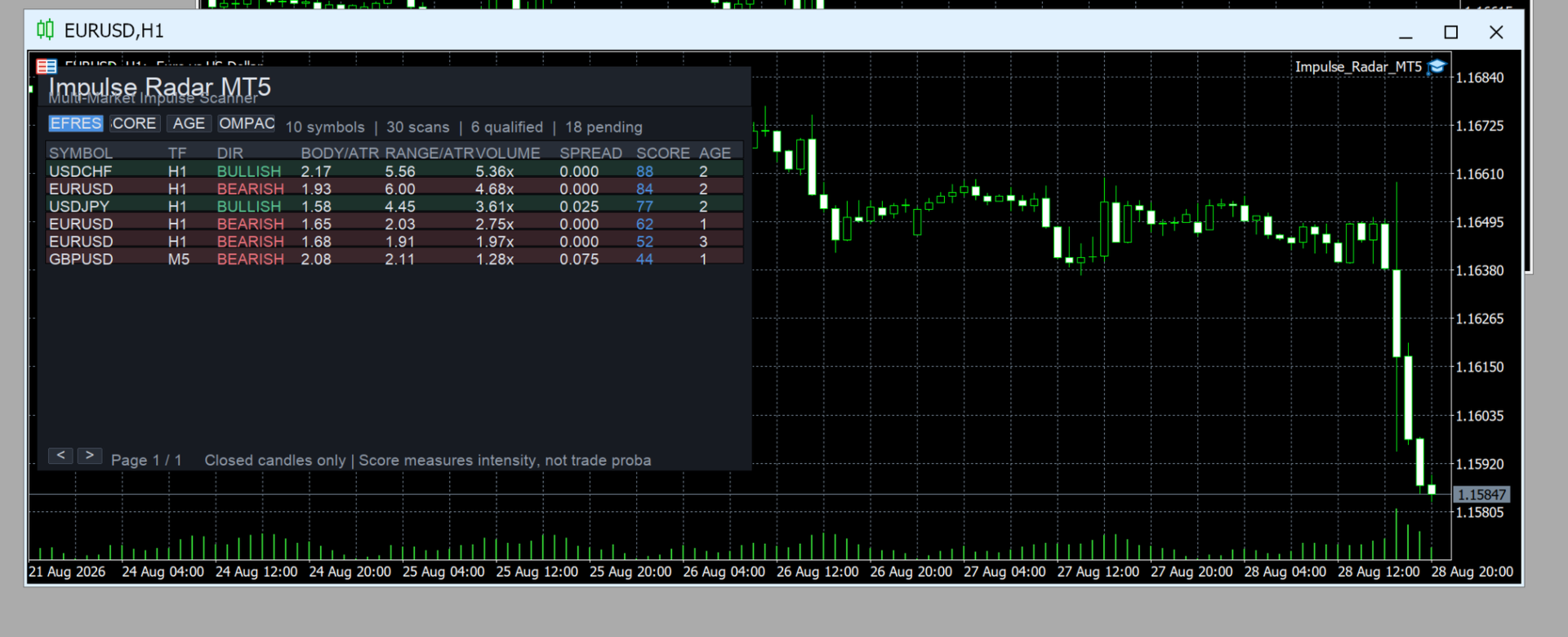Click the score value 88

point(644,171)
